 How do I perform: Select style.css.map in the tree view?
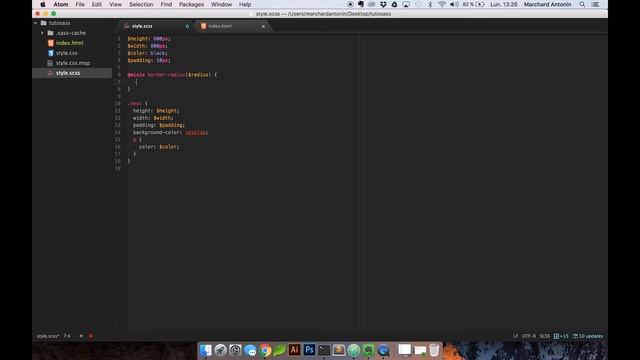click(x=73, y=63)
